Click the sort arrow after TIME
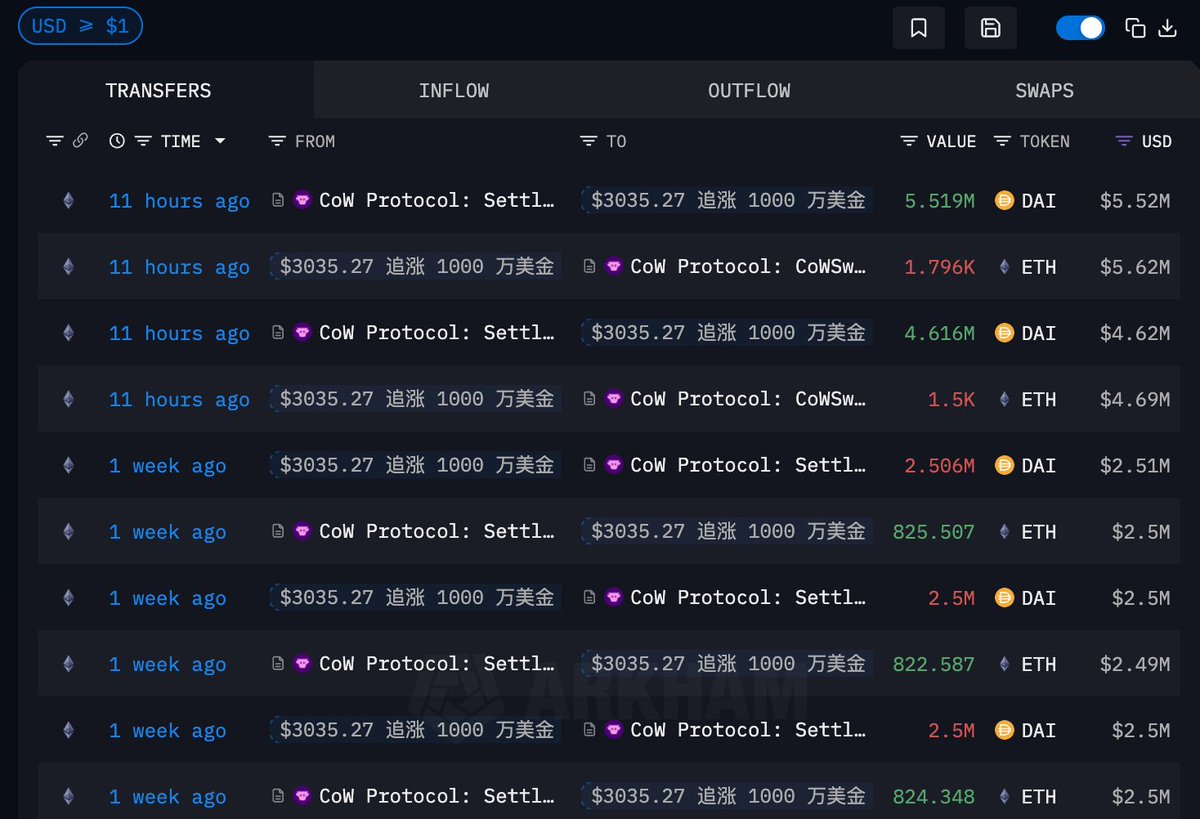 point(219,141)
